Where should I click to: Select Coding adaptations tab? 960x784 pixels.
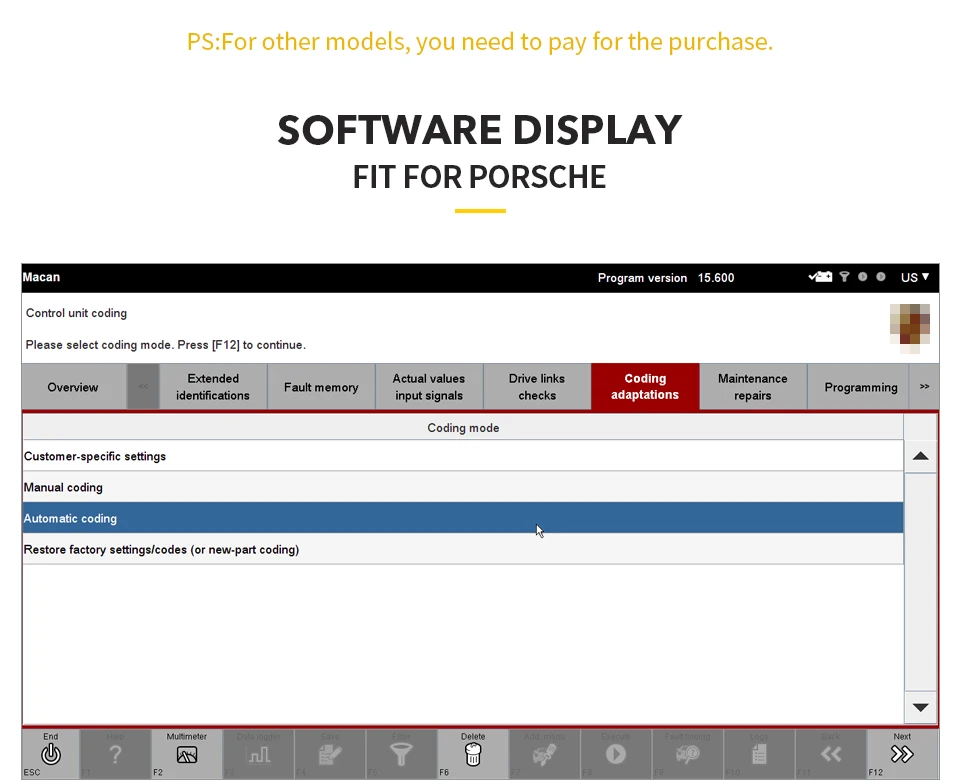coord(645,387)
